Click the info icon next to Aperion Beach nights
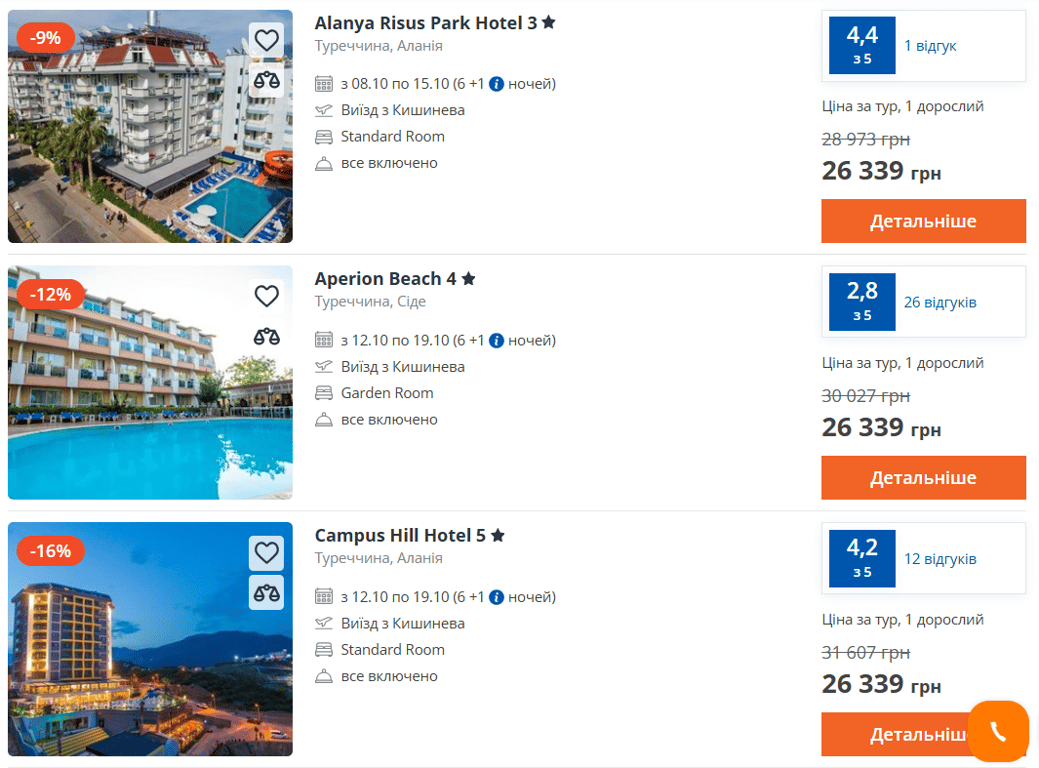The width and height of the screenshot is (1039, 768). (495, 340)
